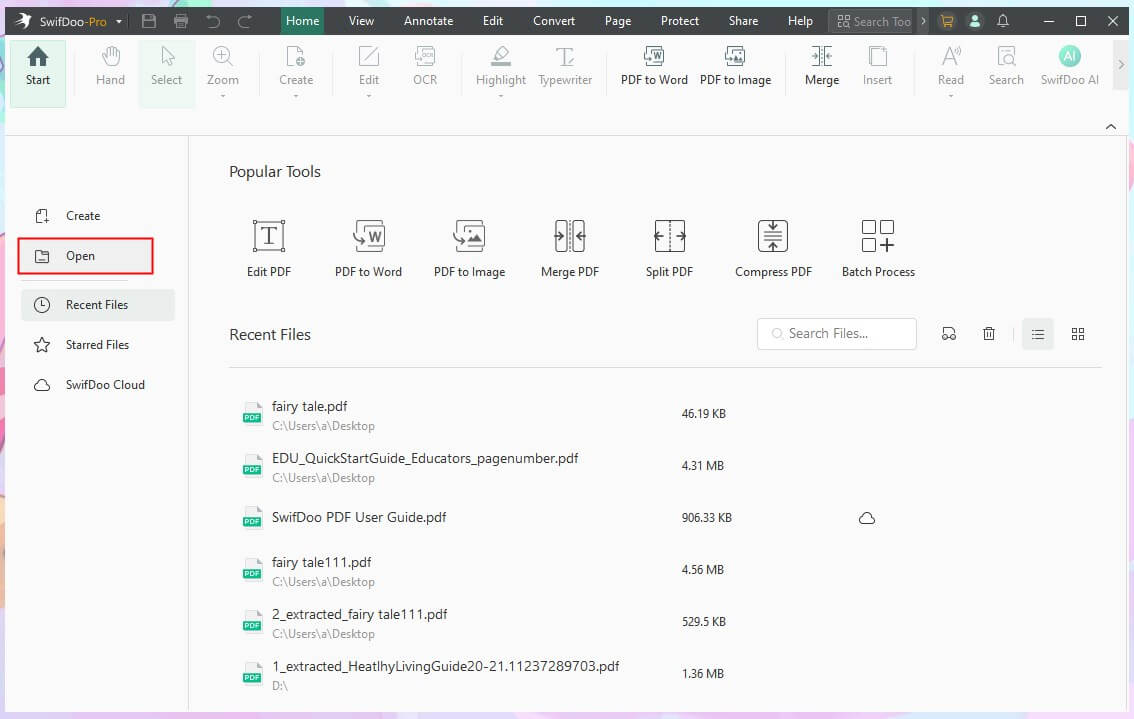
Task: Toggle the Hand tool
Action: tap(110, 66)
